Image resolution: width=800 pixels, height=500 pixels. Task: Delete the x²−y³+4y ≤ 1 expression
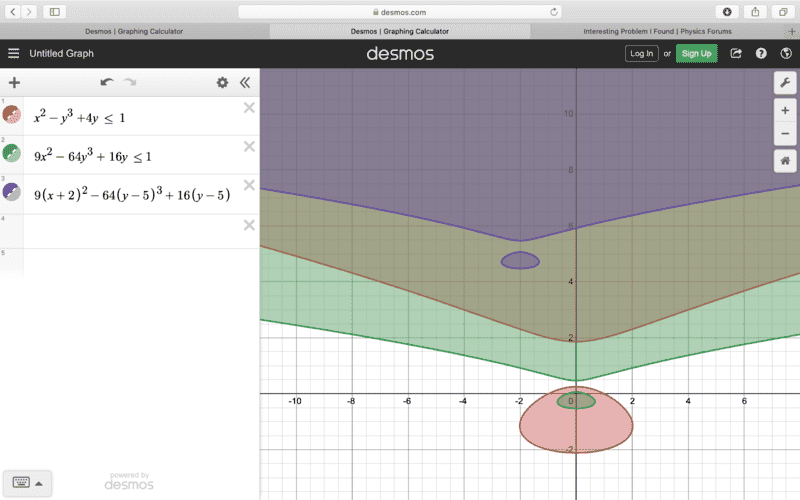[249, 108]
